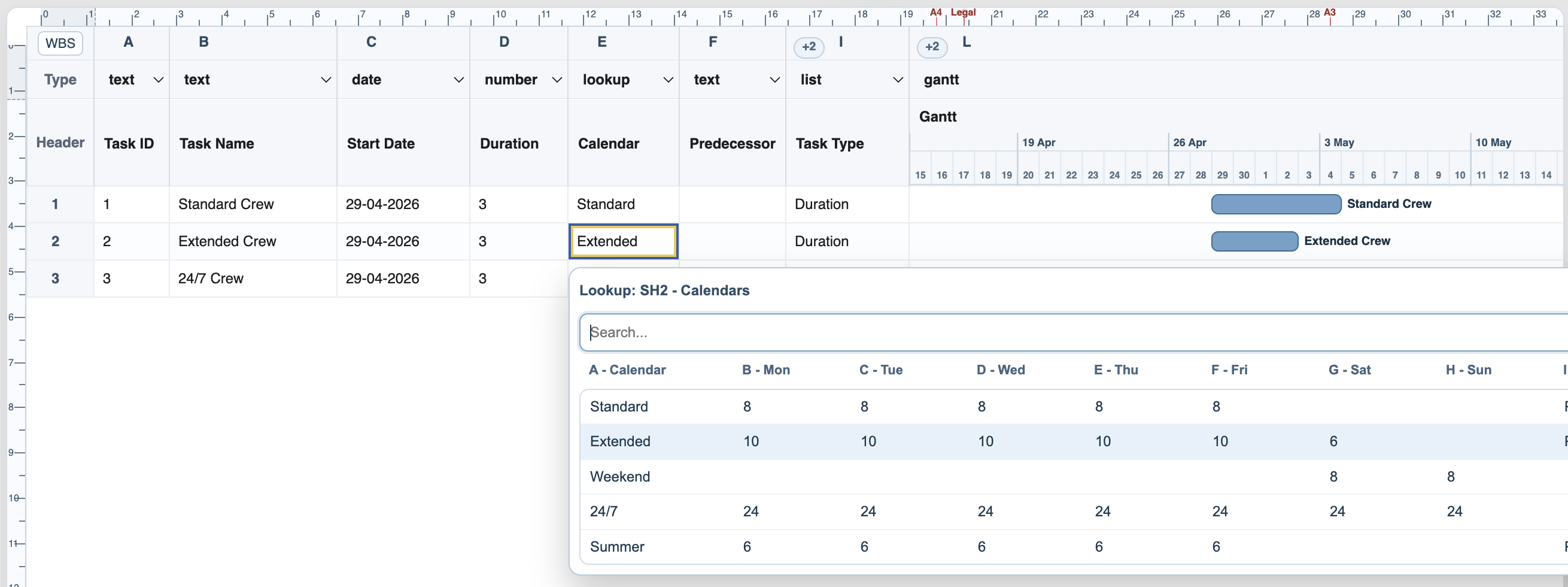Click Task Name cell '24/7 Crew'
The width and height of the screenshot is (1568, 587).
point(253,279)
